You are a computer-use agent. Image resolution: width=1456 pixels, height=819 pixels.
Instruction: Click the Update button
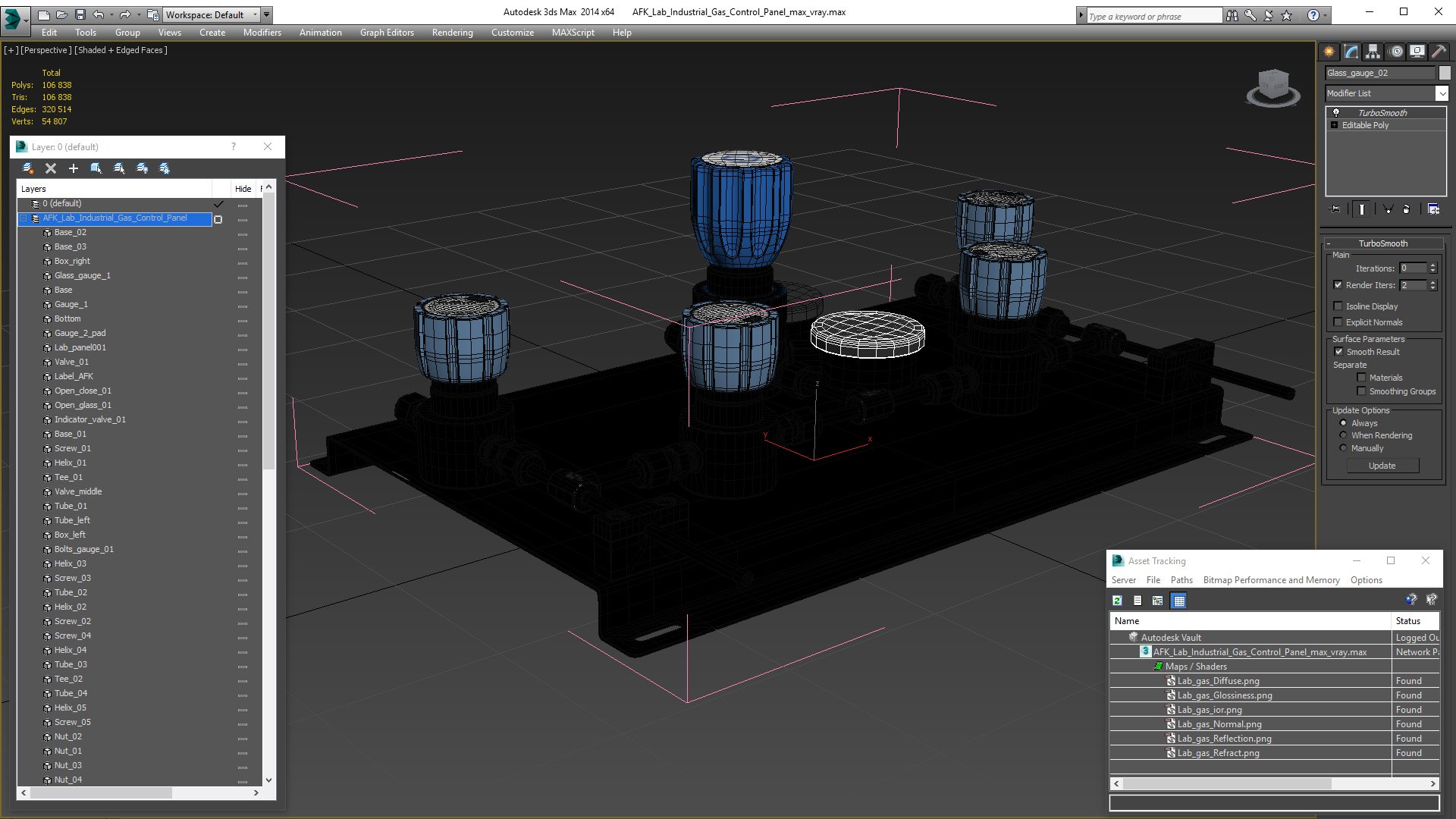click(x=1382, y=466)
